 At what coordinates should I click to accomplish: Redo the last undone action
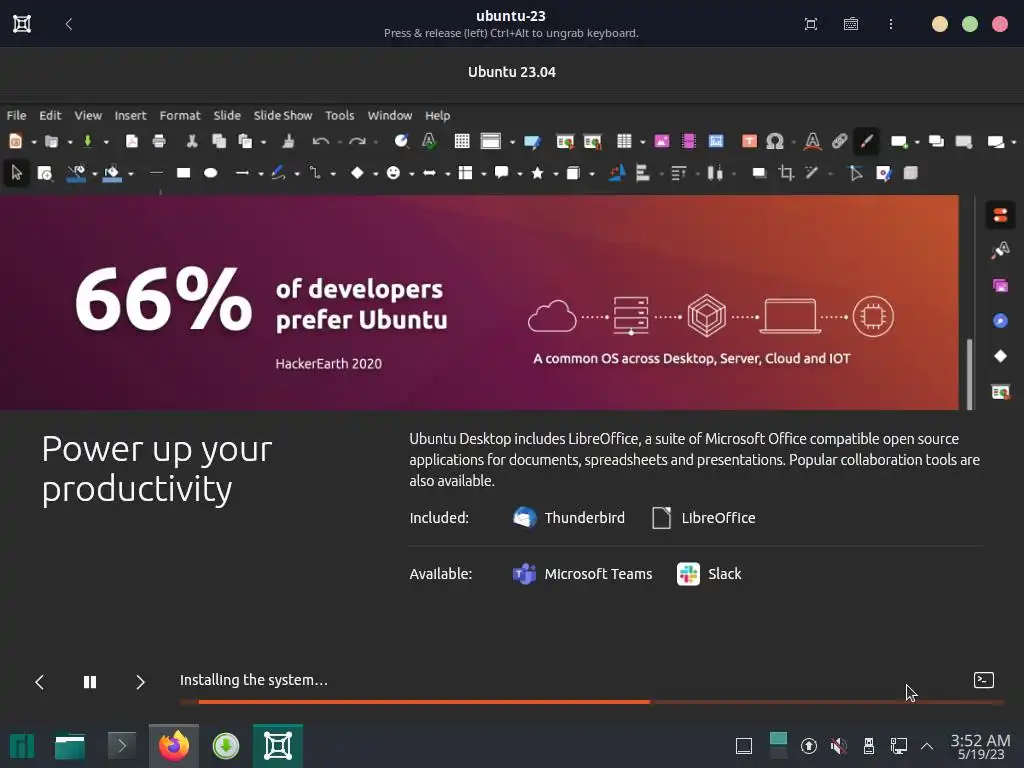click(357, 141)
